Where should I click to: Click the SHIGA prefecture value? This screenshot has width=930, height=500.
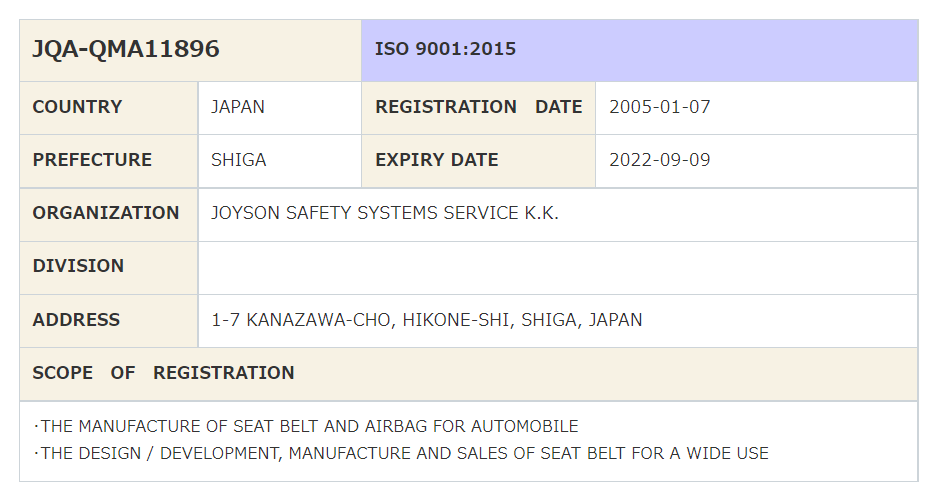[x=238, y=160]
